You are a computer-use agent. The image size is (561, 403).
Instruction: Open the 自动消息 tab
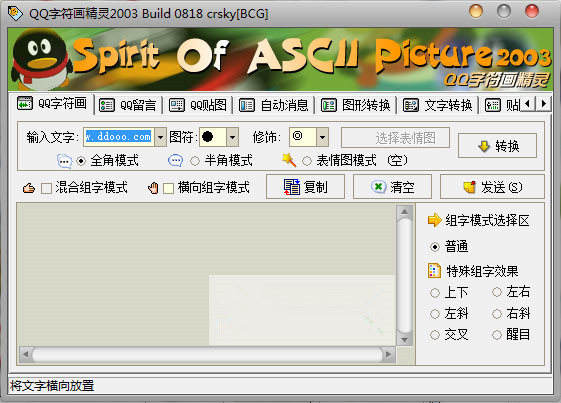pos(274,105)
